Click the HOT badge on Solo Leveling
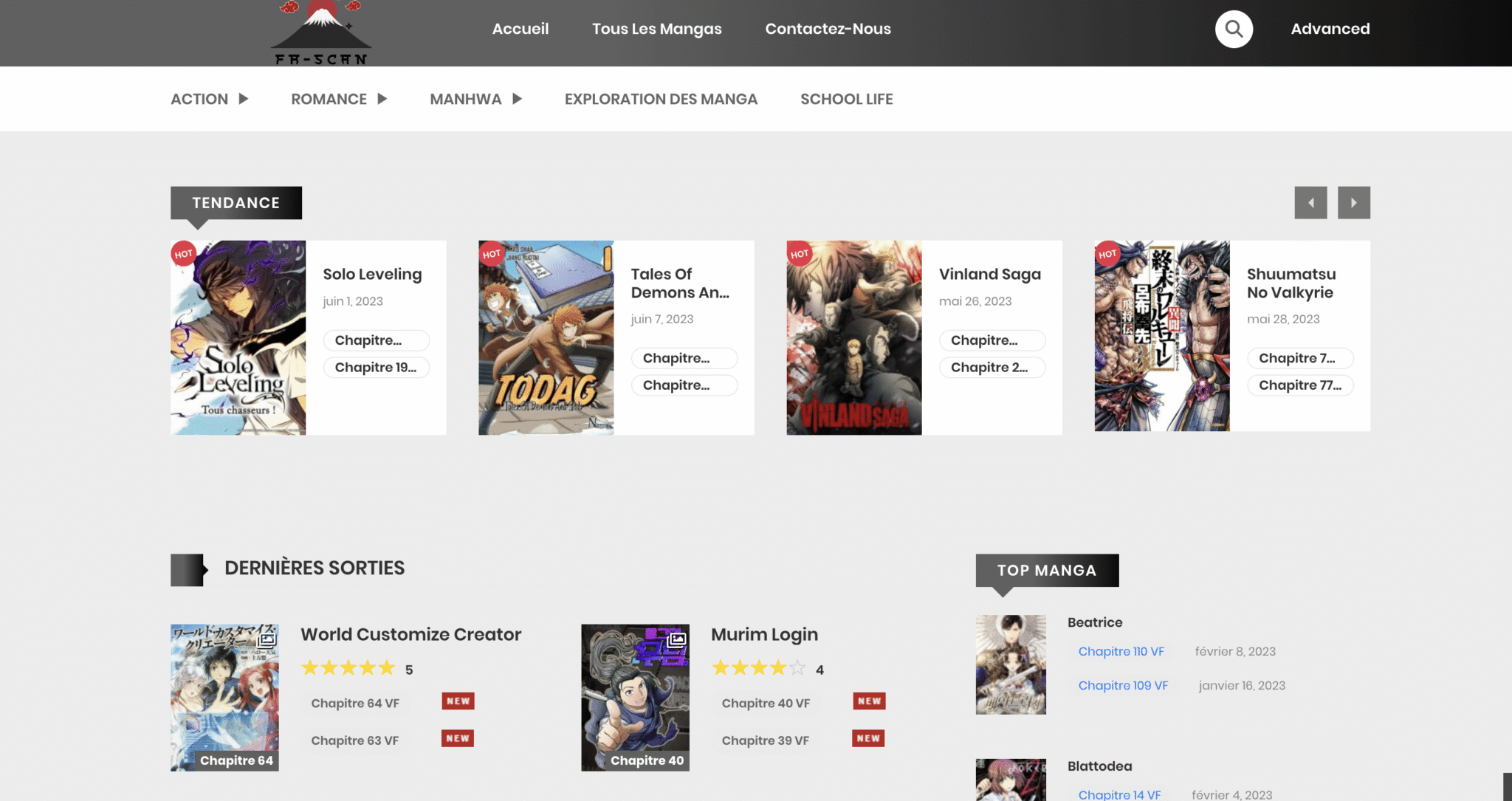Image resolution: width=1512 pixels, height=801 pixels. pos(183,254)
